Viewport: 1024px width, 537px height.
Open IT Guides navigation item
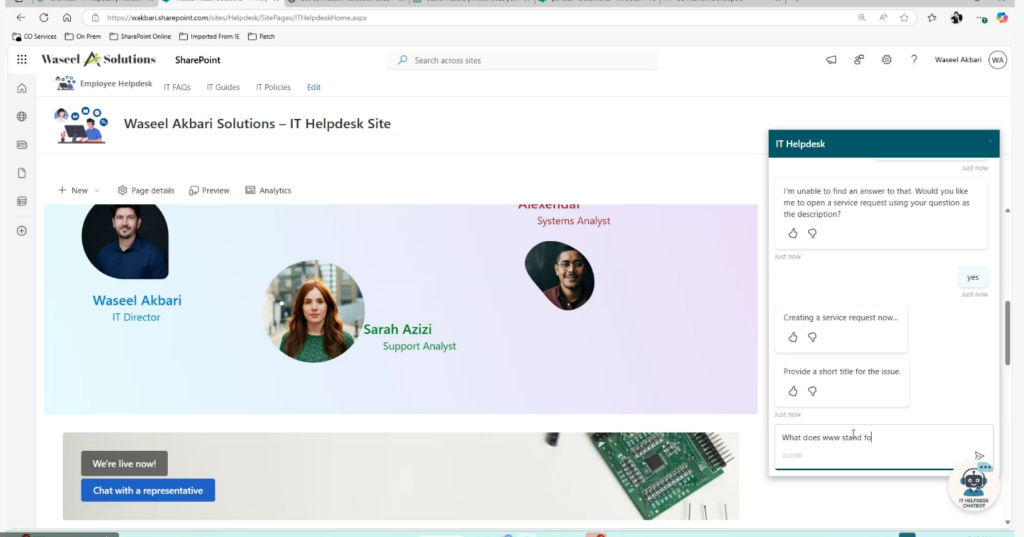223,87
